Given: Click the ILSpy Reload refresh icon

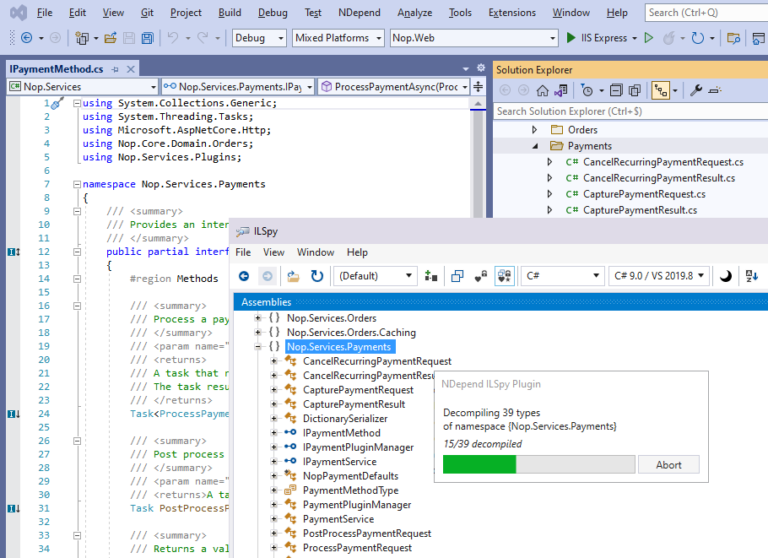Looking at the screenshot, I should pyautogui.click(x=317, y=276).
